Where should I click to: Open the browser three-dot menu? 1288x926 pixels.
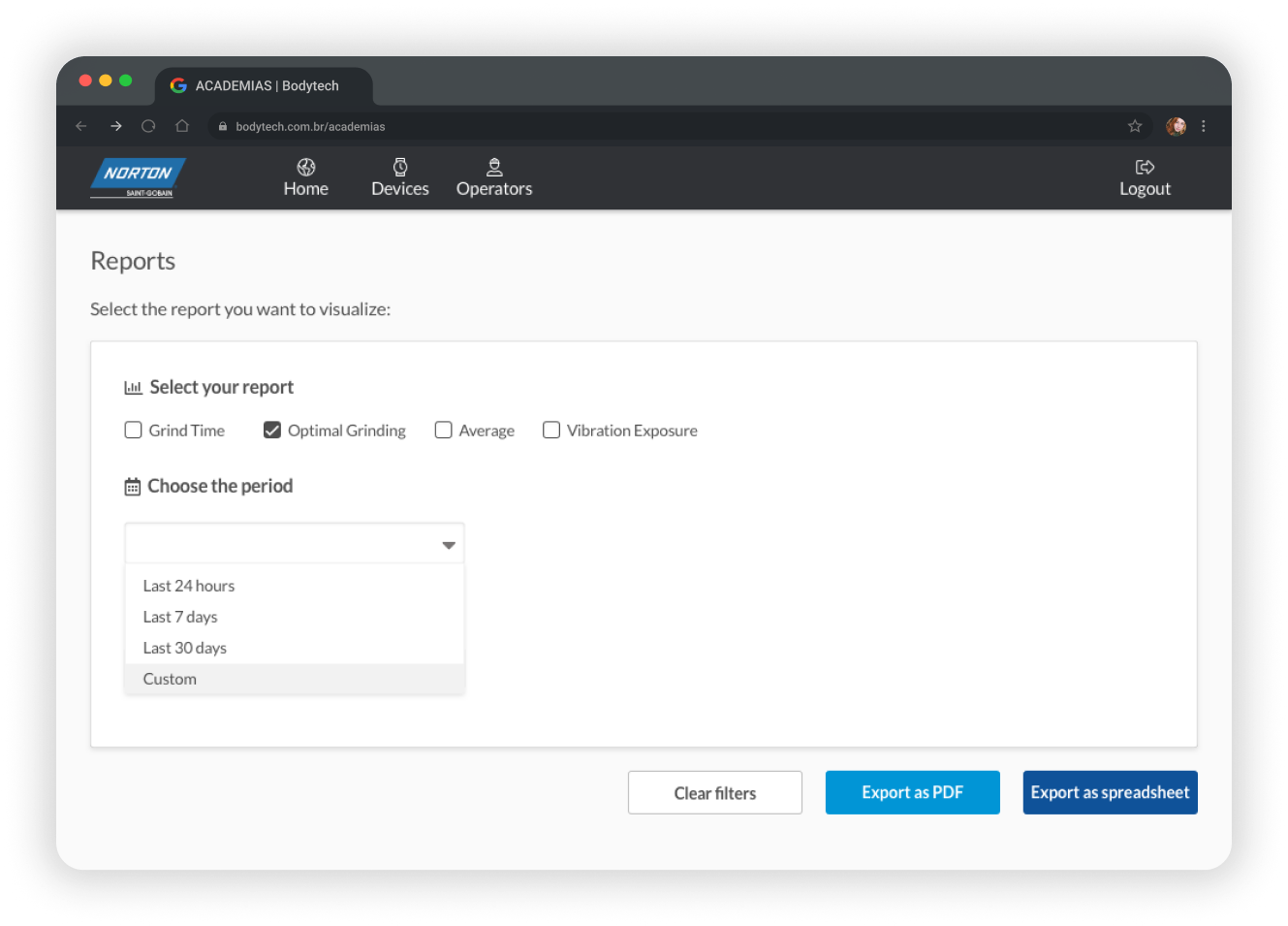[1204, 126]
